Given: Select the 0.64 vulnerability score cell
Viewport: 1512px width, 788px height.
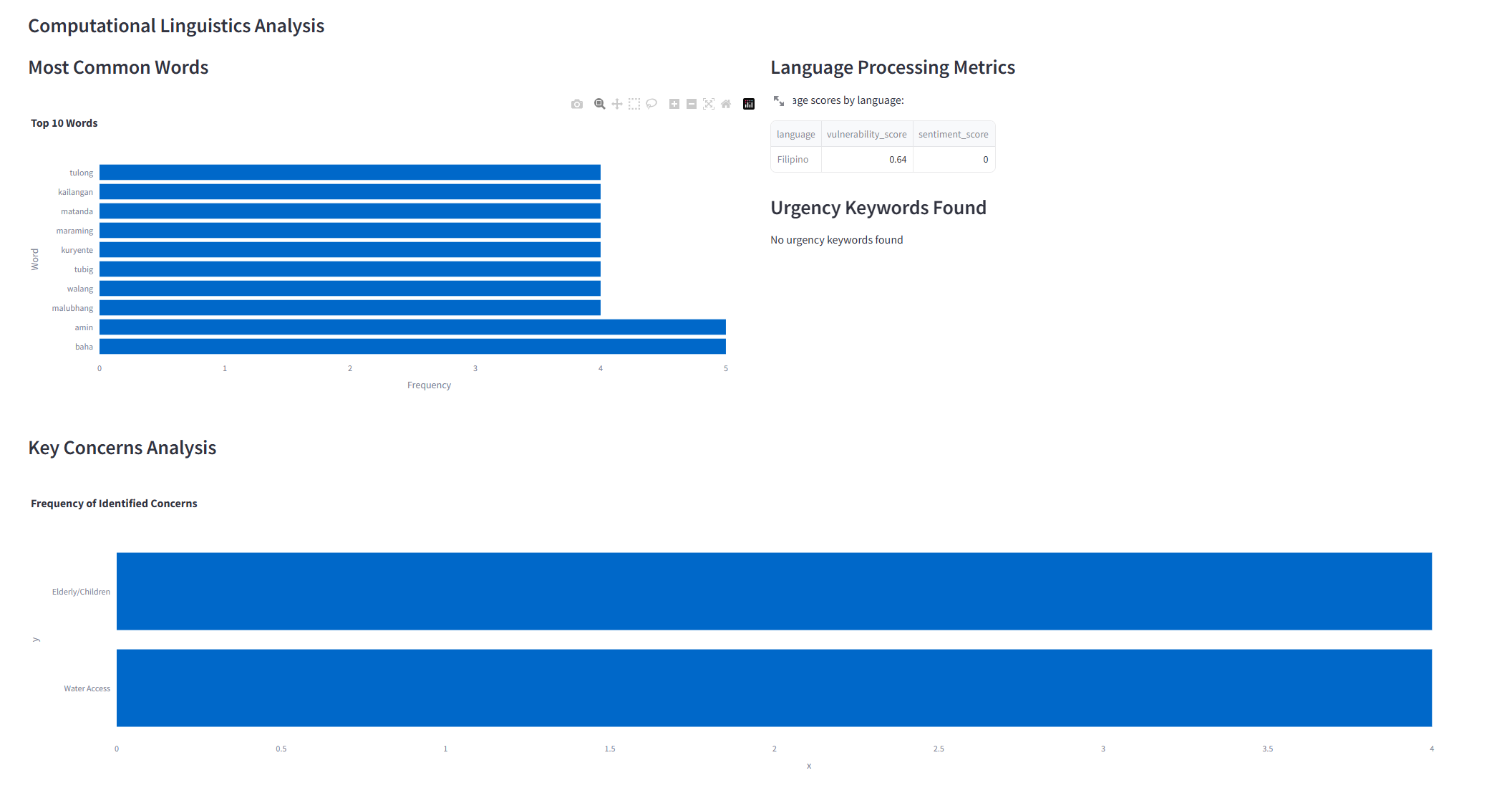Looking at the screenshot, I should (866, 160).
